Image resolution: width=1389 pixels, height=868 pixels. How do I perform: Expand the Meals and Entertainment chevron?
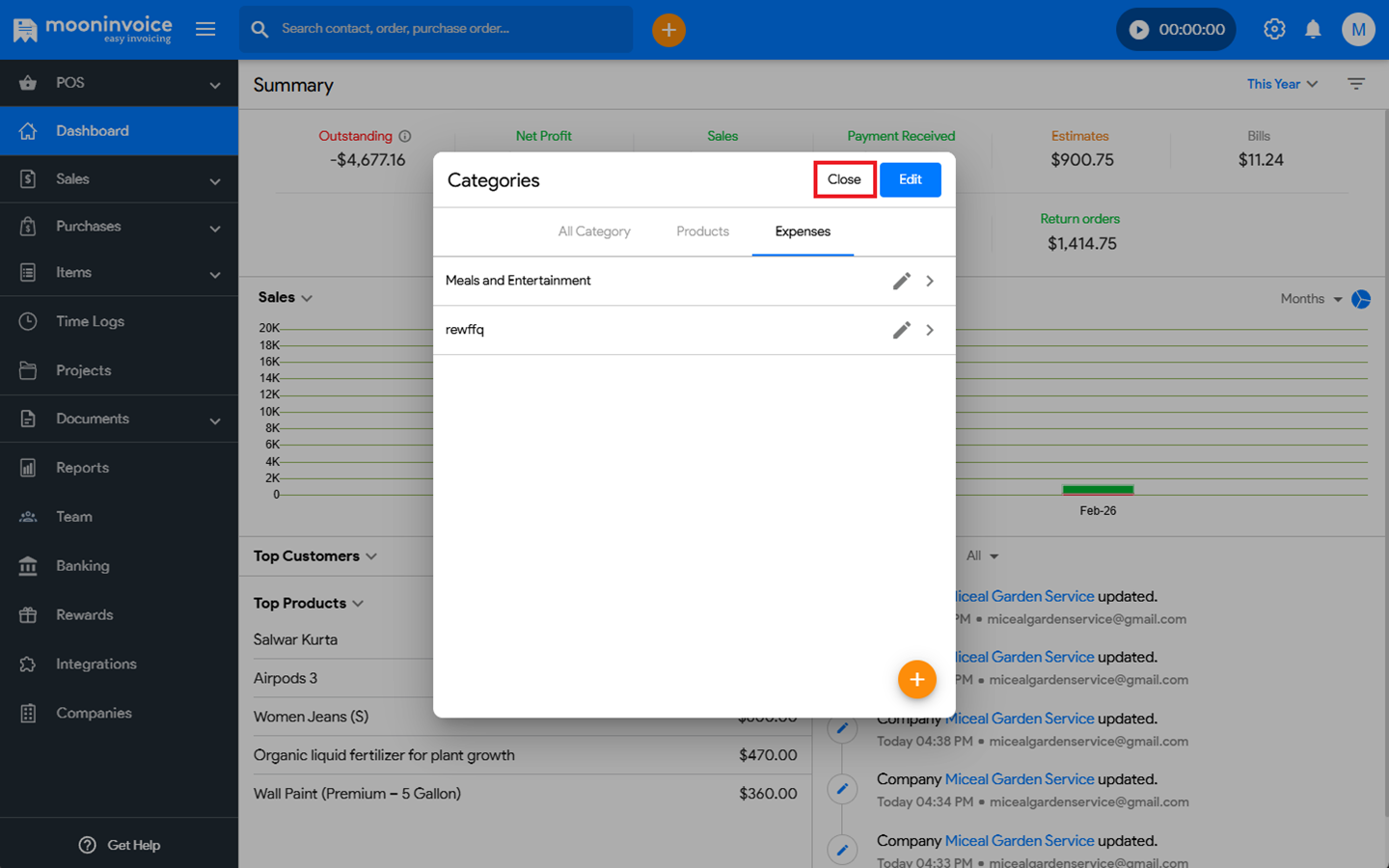coord(930,281)
